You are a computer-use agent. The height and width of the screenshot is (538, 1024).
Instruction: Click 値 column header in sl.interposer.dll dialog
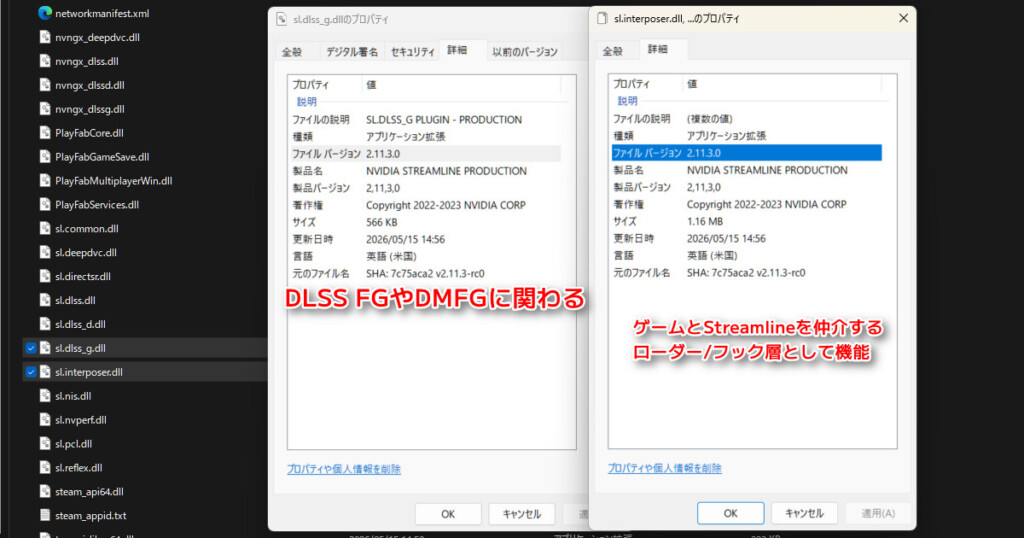pyautogui.click(x=782, y=84)
